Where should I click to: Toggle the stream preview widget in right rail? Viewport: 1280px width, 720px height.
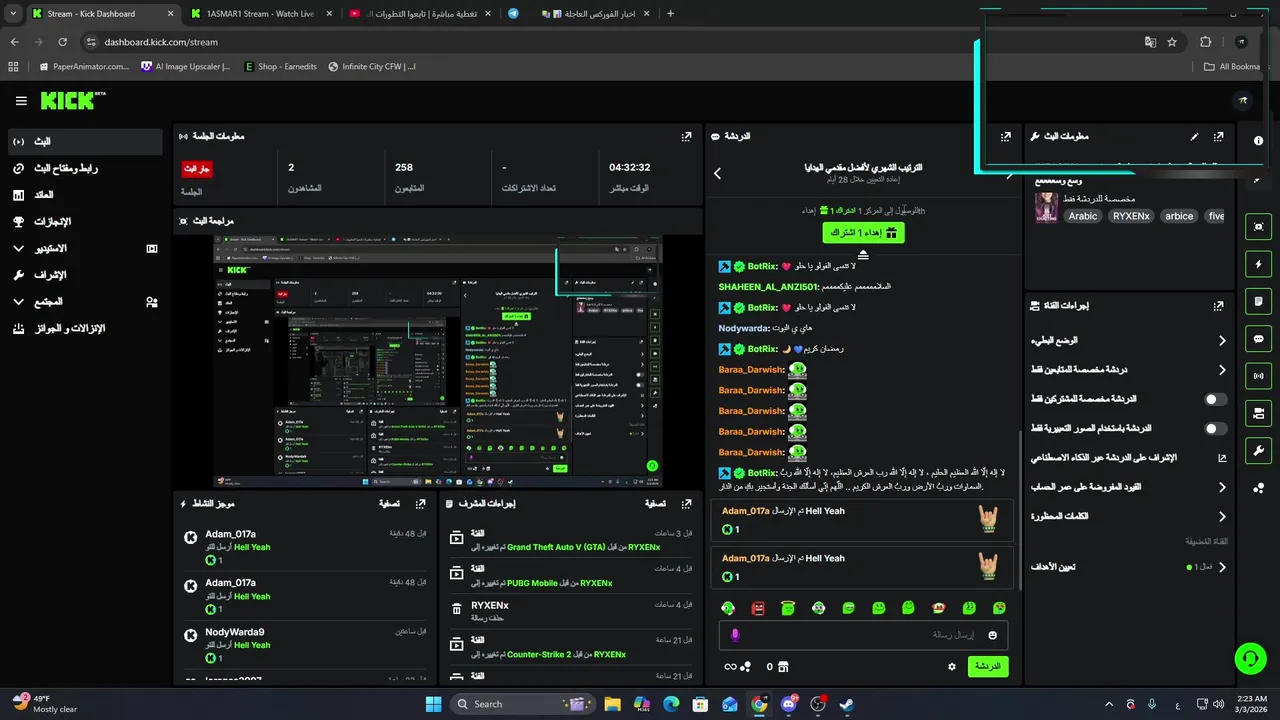1258,227
